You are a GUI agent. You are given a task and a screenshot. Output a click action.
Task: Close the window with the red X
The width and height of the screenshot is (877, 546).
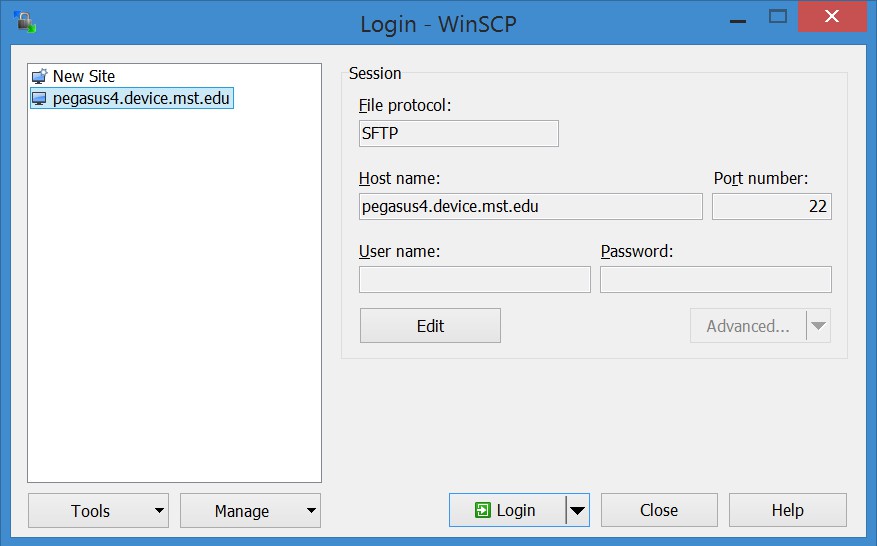(x=832, y=17)
